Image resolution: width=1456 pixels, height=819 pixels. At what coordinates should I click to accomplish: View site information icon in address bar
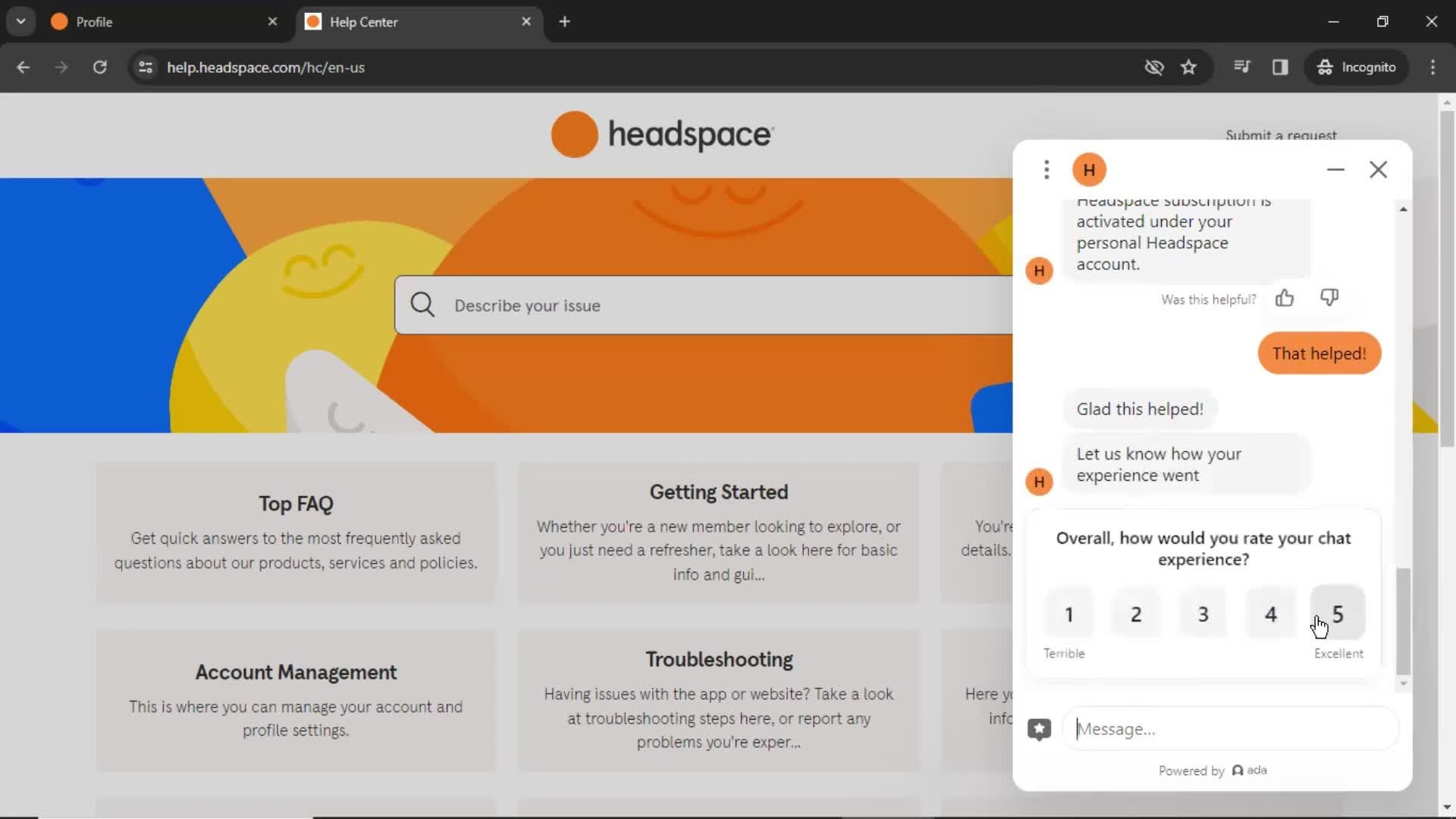[x=146, y=67]
